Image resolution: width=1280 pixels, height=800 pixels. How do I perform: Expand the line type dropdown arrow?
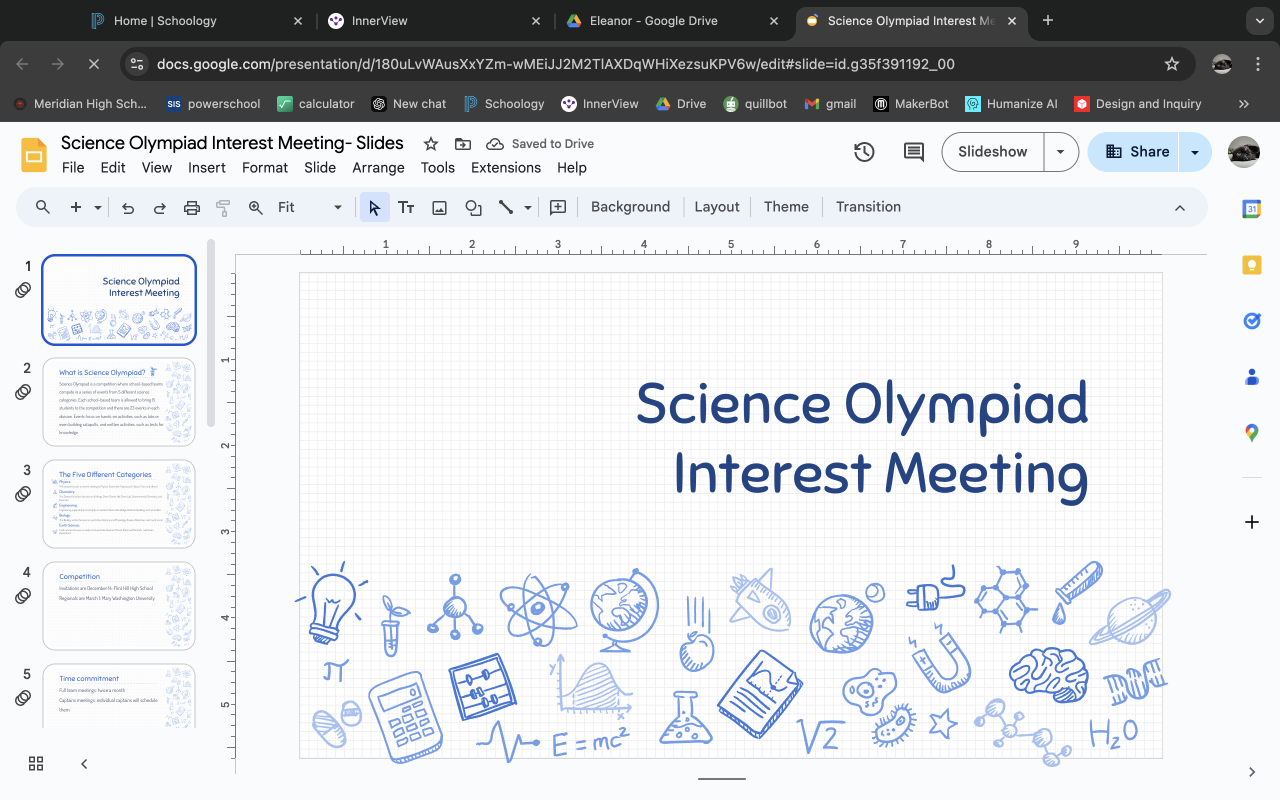click(527, 207)
